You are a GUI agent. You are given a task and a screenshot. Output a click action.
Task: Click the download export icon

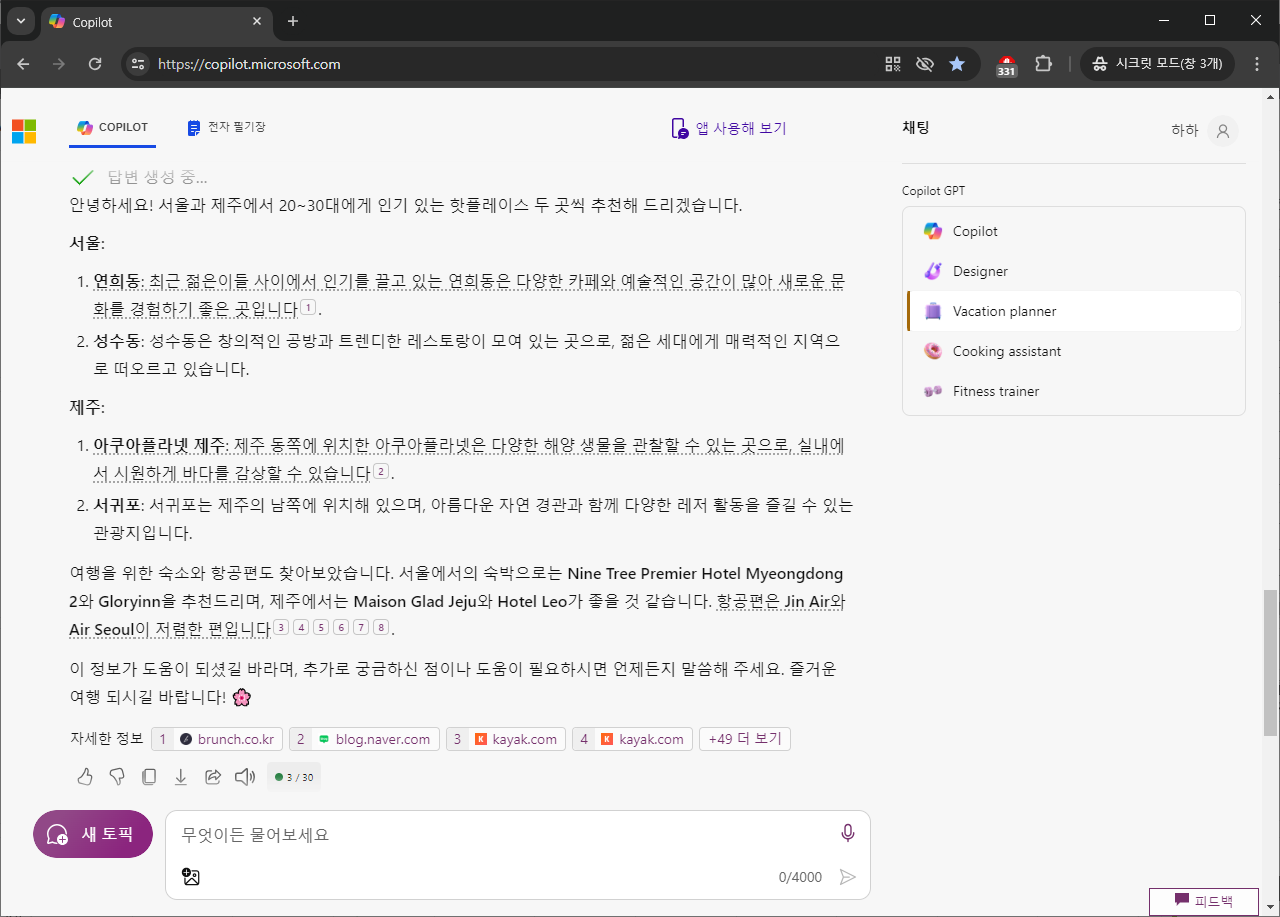tap(181, 776)
